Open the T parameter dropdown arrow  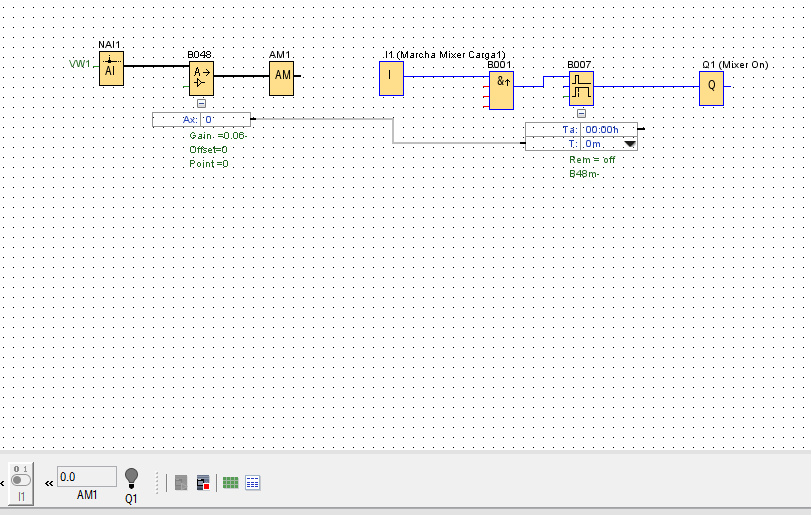630,144
